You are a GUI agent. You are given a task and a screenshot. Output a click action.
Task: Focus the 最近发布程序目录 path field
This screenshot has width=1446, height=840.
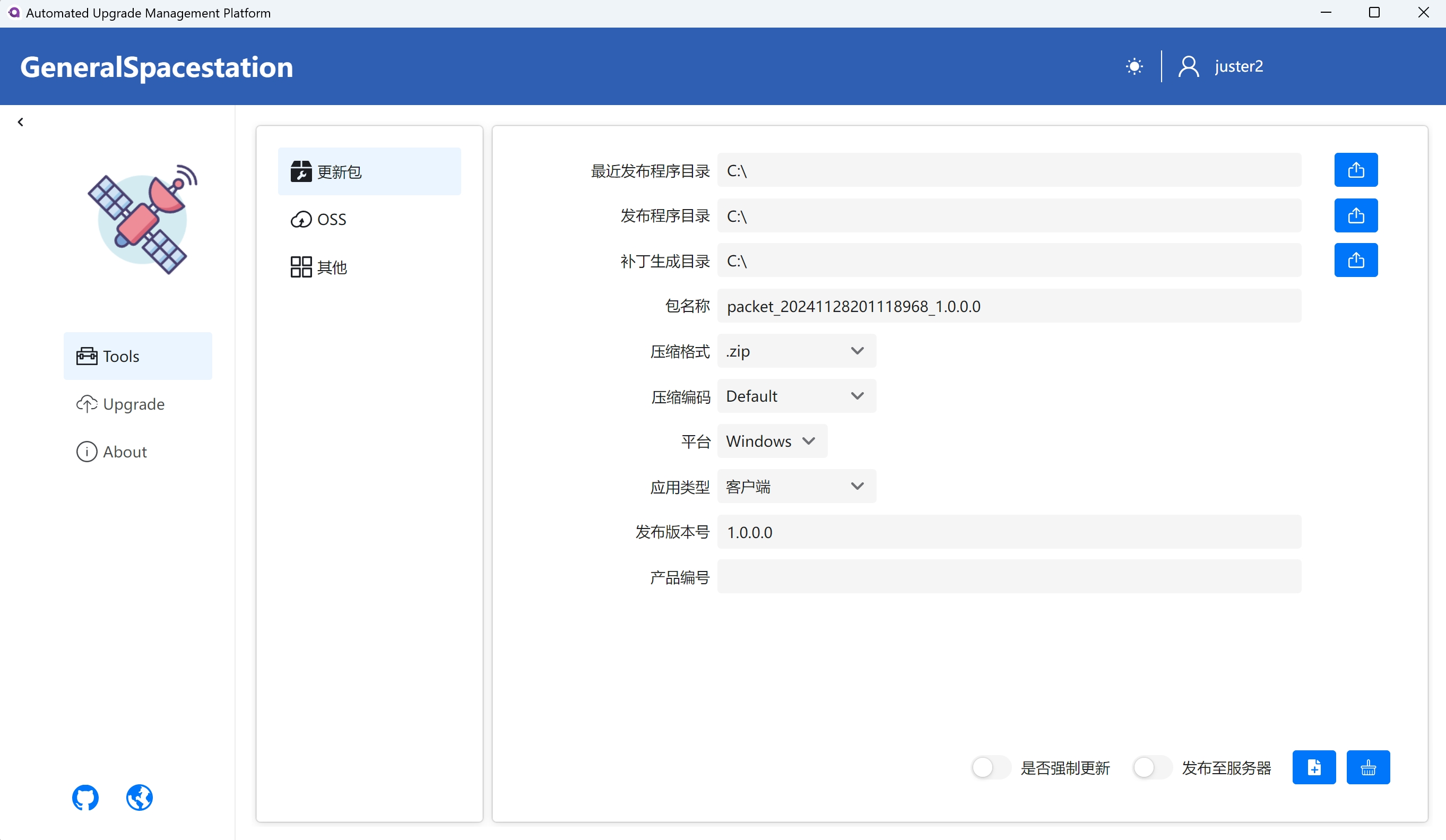tap(1009, 170)
